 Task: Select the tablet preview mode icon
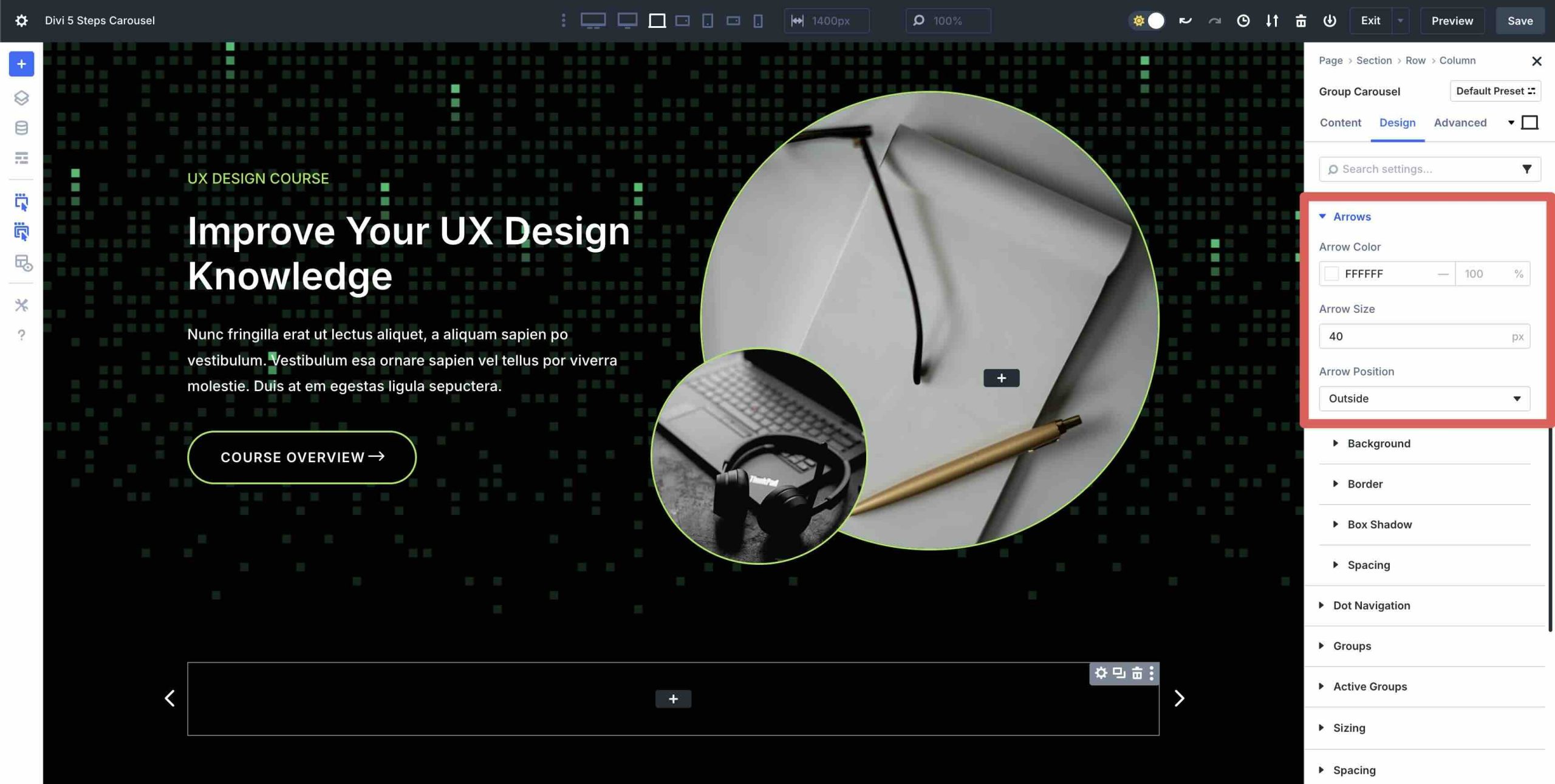[x=708, y=21]
